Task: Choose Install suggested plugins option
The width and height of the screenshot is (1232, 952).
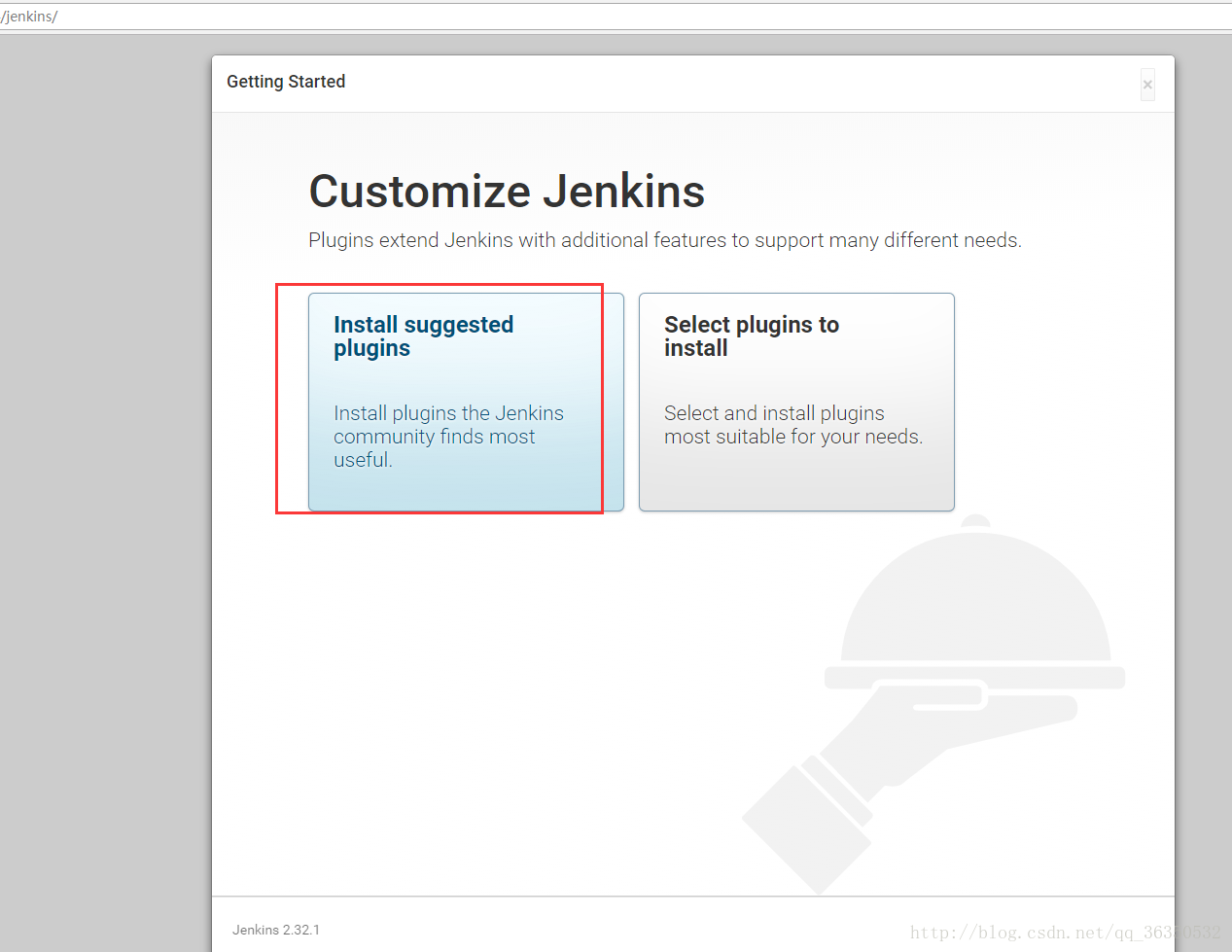Action: 466,402
